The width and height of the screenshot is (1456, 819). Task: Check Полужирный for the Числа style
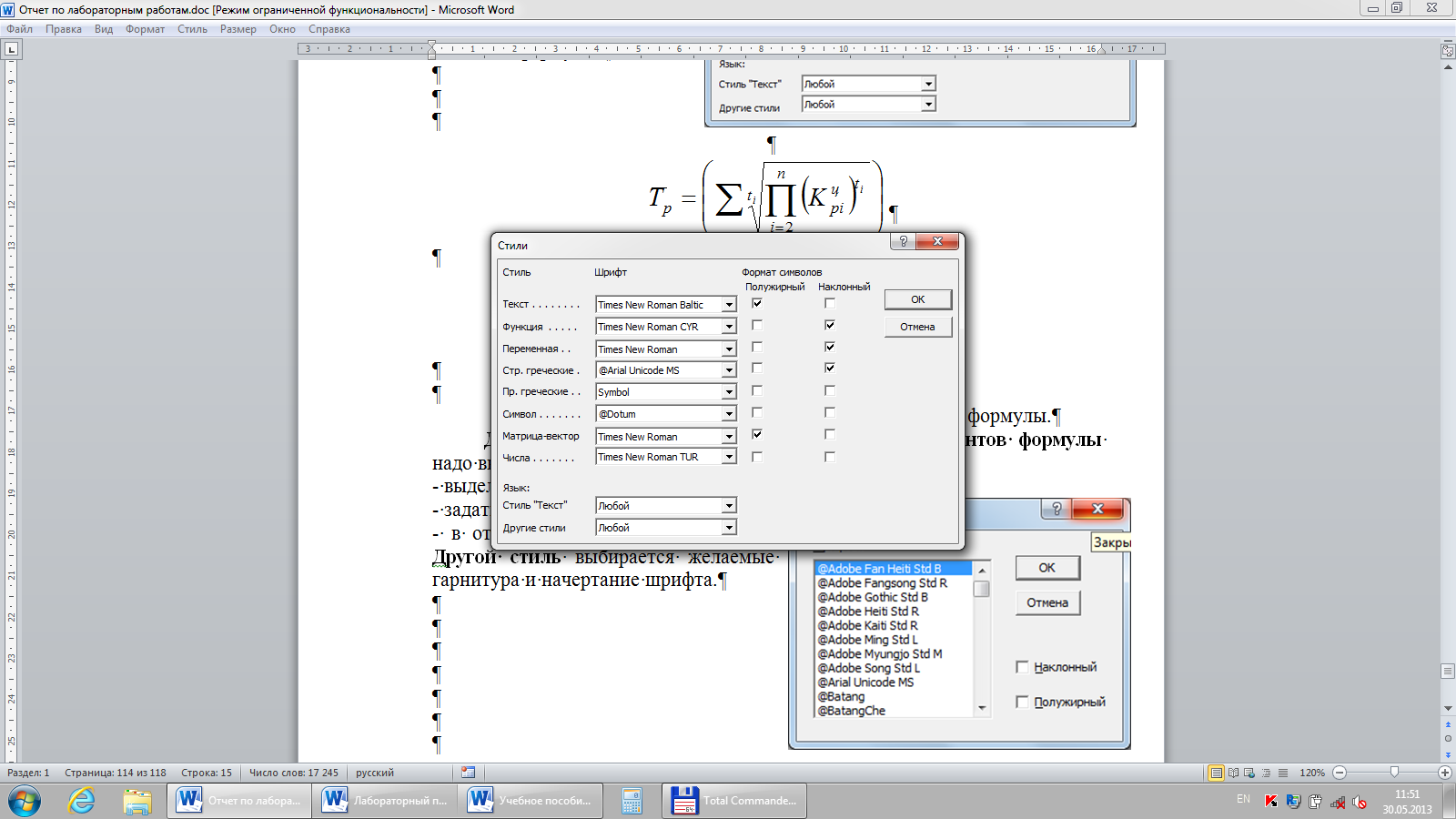point(757,457)
